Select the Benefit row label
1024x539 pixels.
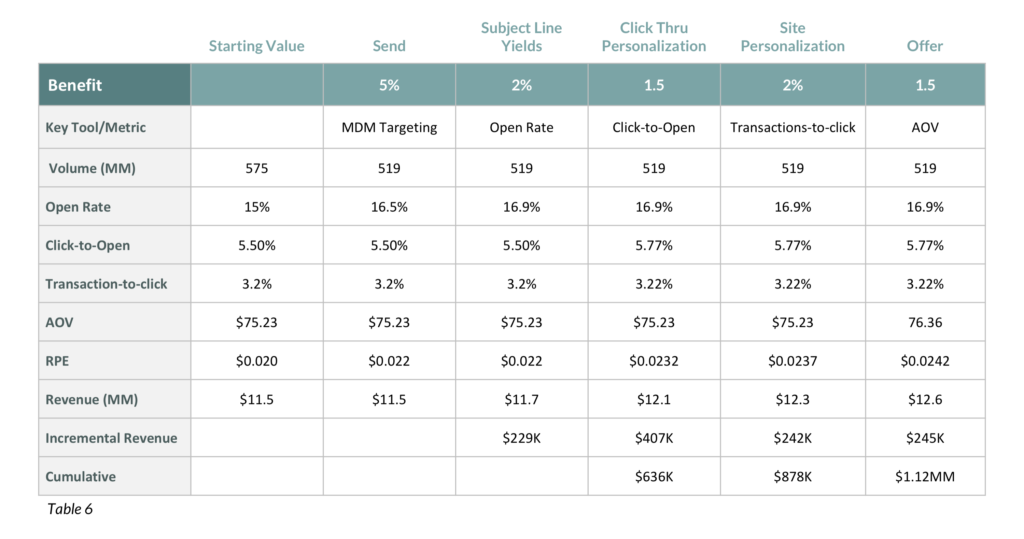tap(75, 85)
